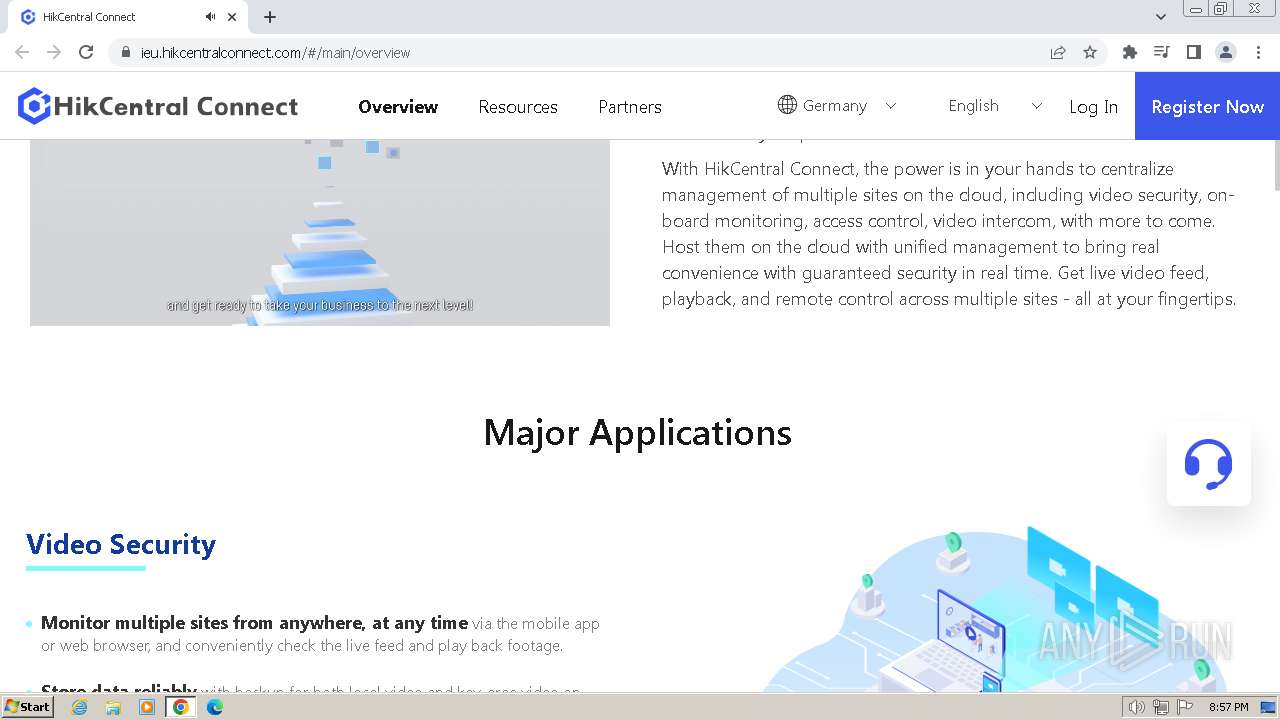The image size is (1280, 720).
Task: Click the page vertical scrollbar thumb
Action: point(1275,165)
